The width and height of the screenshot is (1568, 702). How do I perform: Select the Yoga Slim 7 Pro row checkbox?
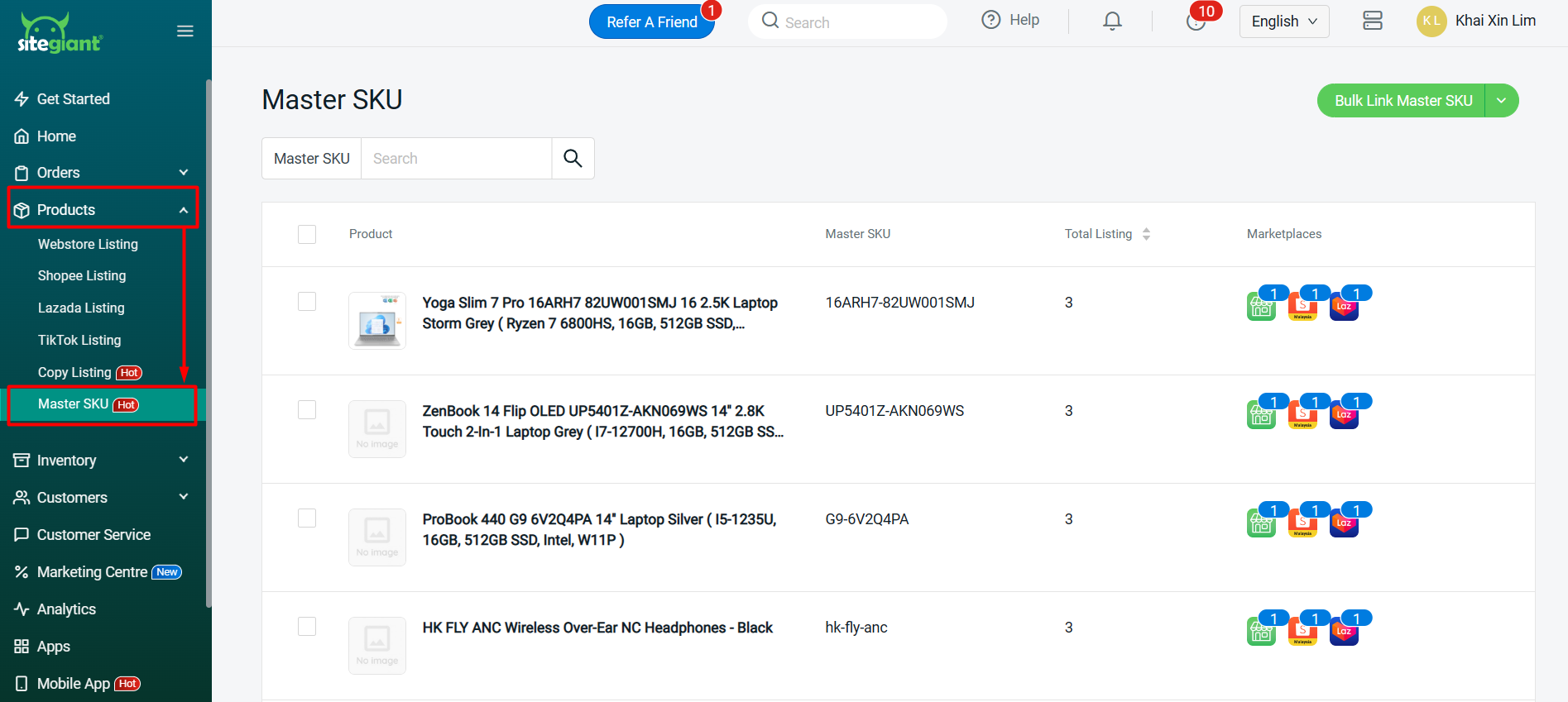pos(307,302)
